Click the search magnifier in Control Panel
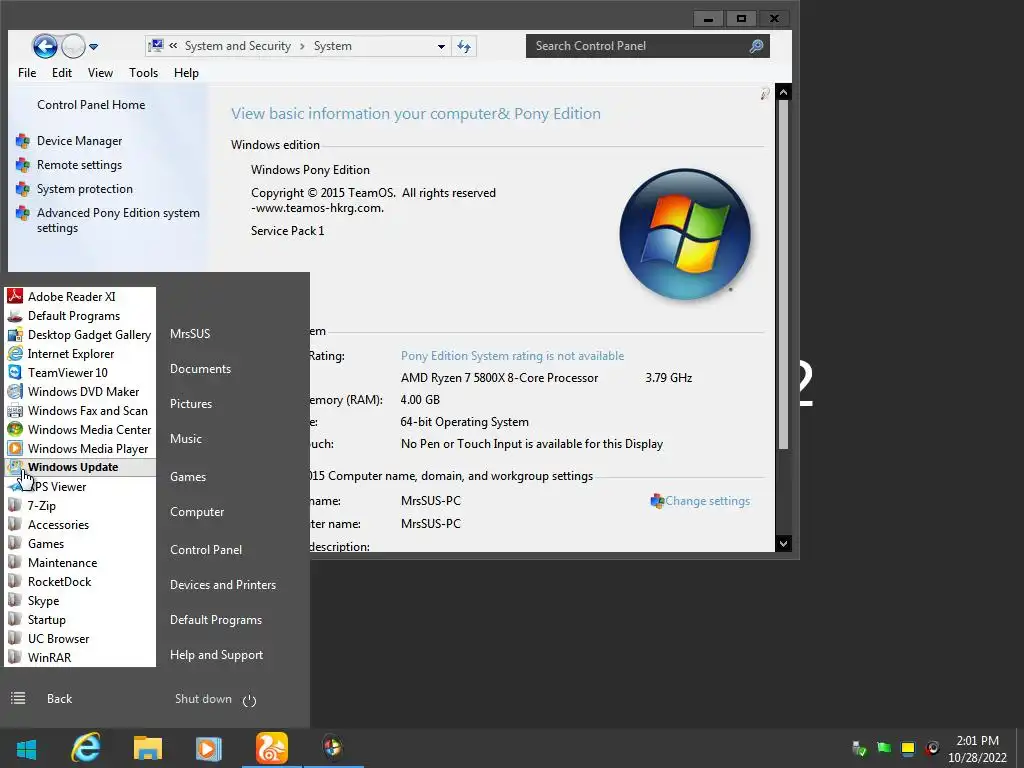 (x=756, y=46)
